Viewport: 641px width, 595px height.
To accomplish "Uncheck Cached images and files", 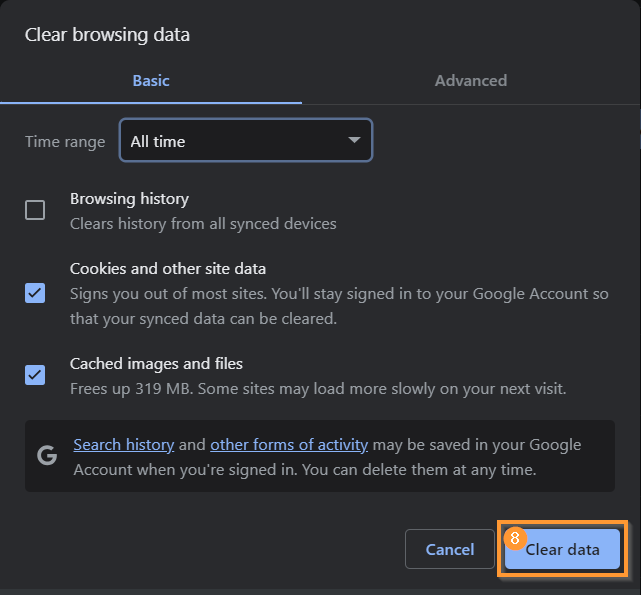I will pyautogui.click(x=35, y=375).
